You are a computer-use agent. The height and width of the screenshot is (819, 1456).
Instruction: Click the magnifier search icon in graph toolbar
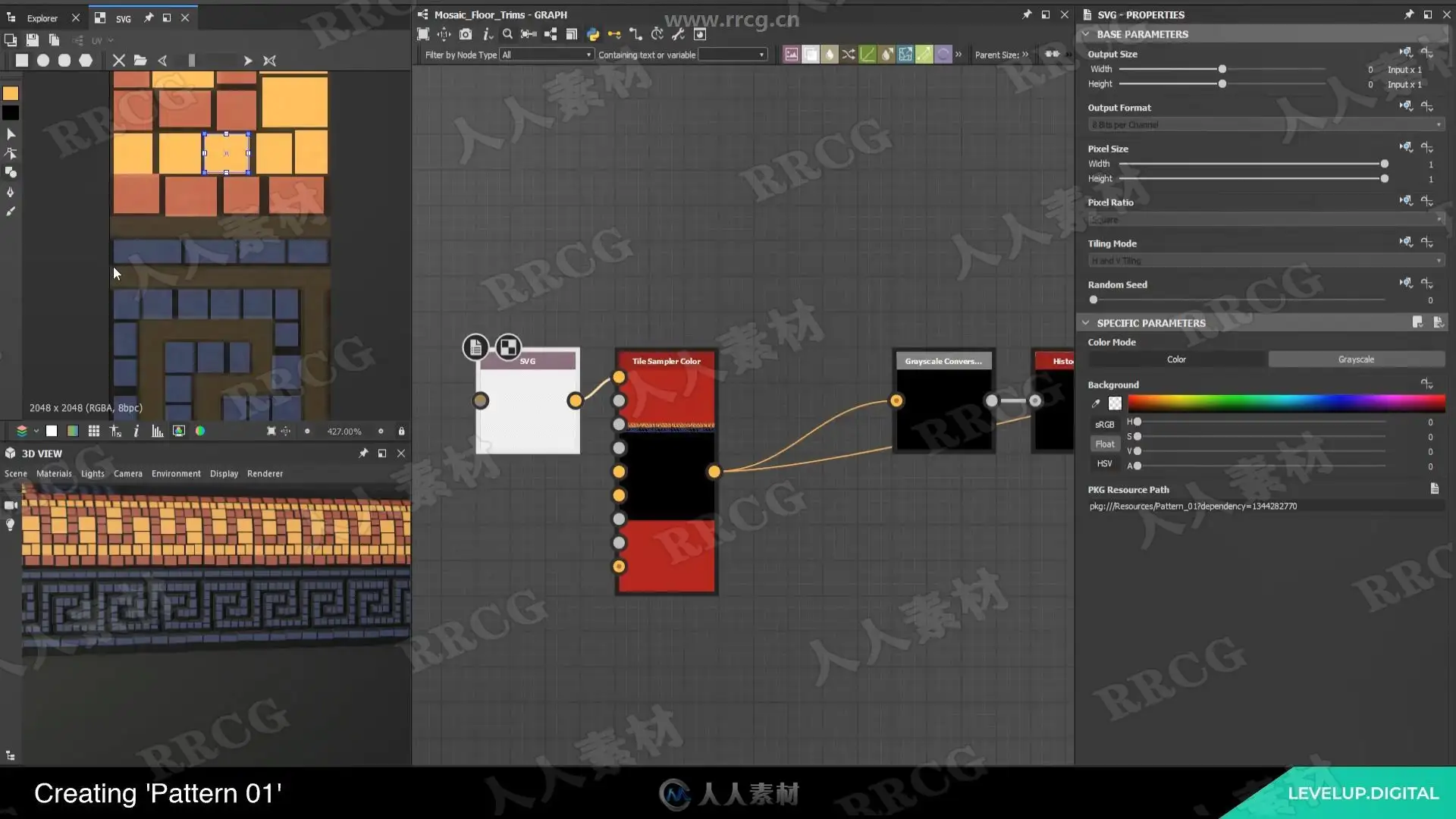pos(507,34)
